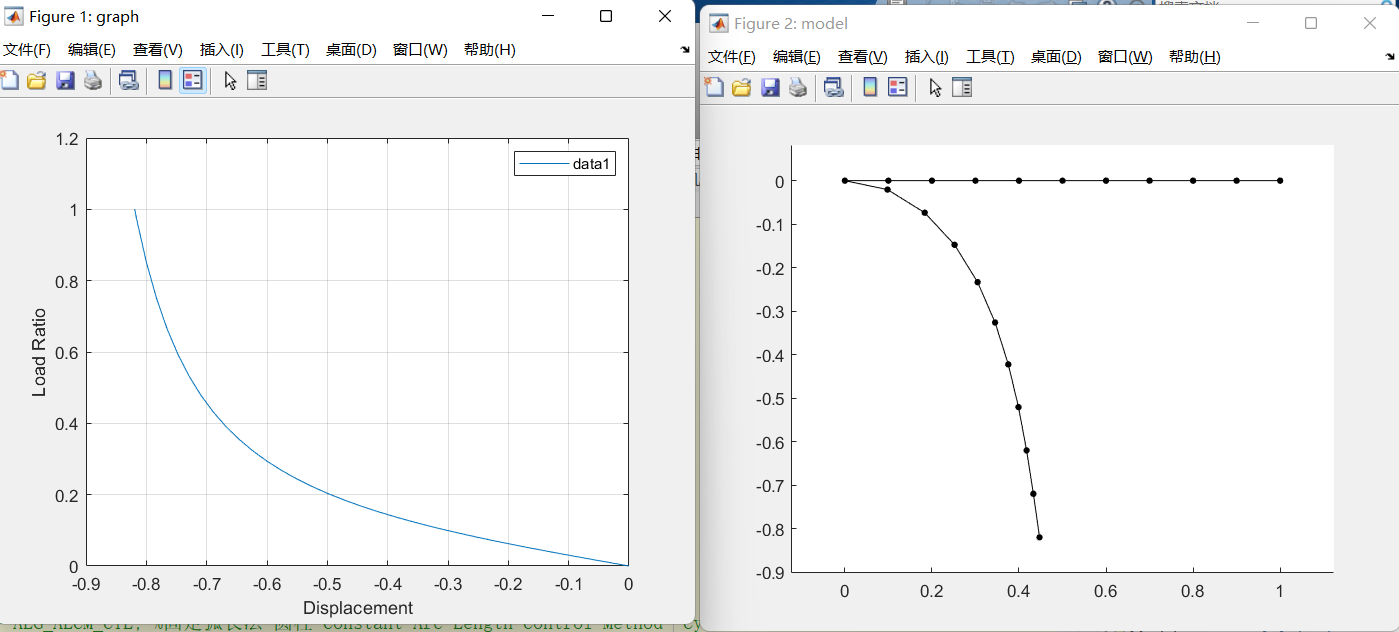This screenshot has height=632, width=1399.
Task: Click printer icon in Figure 2 toolbar
Action: 798,88
